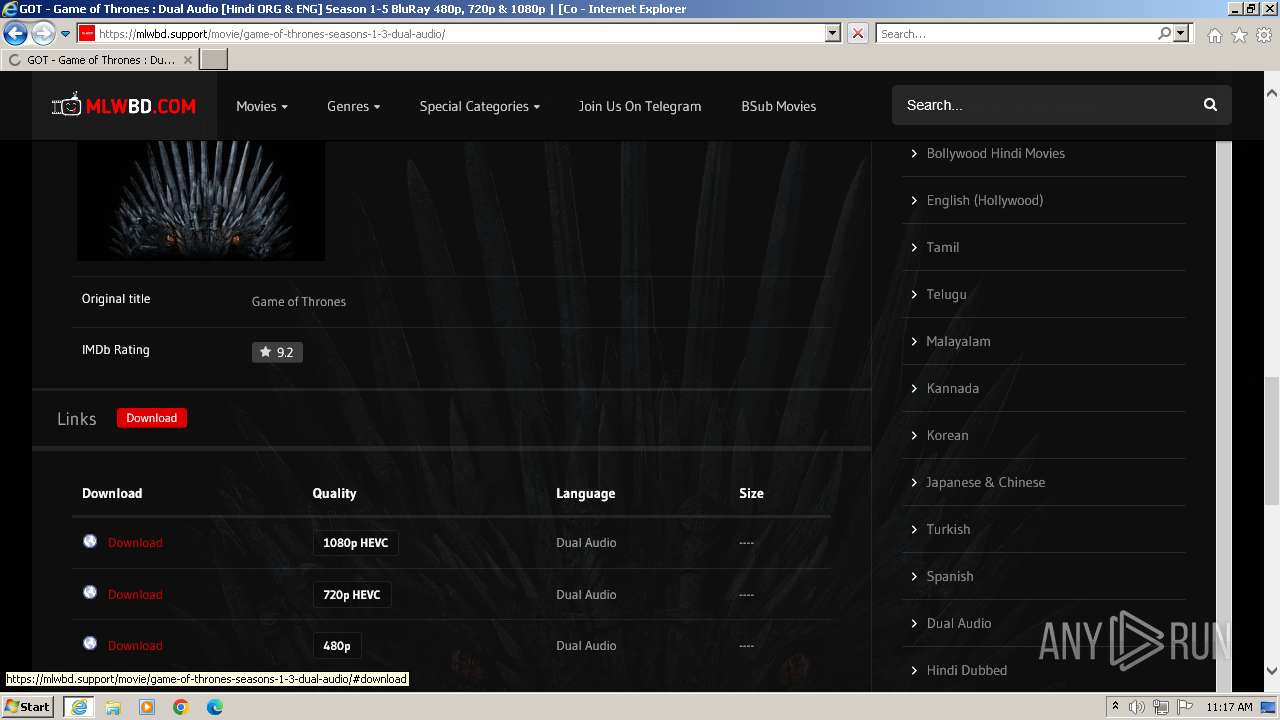
Task: Click the network tray icon
Action: (x=1161, y=707)
